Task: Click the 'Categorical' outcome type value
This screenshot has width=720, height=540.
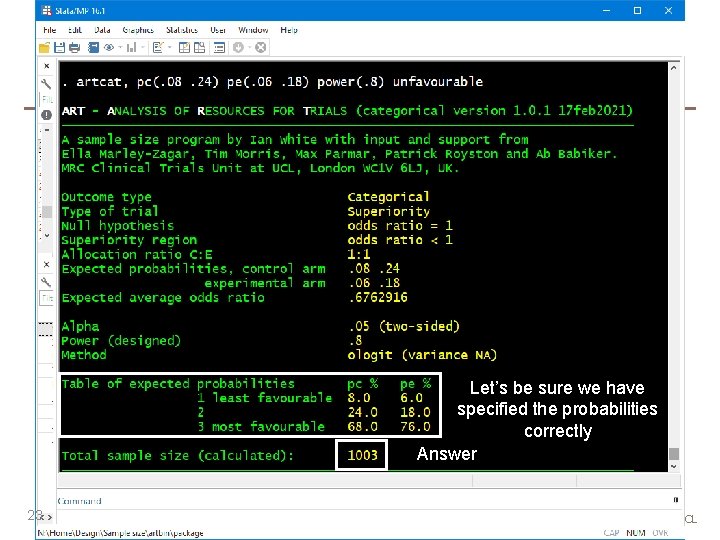Action: point(388,197)
